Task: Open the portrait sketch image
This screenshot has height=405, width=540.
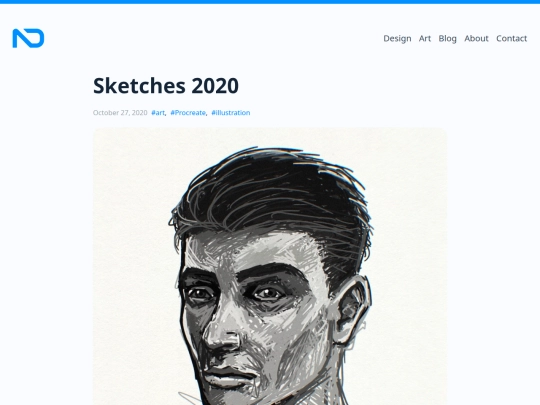Action: (x=270, y=266)
